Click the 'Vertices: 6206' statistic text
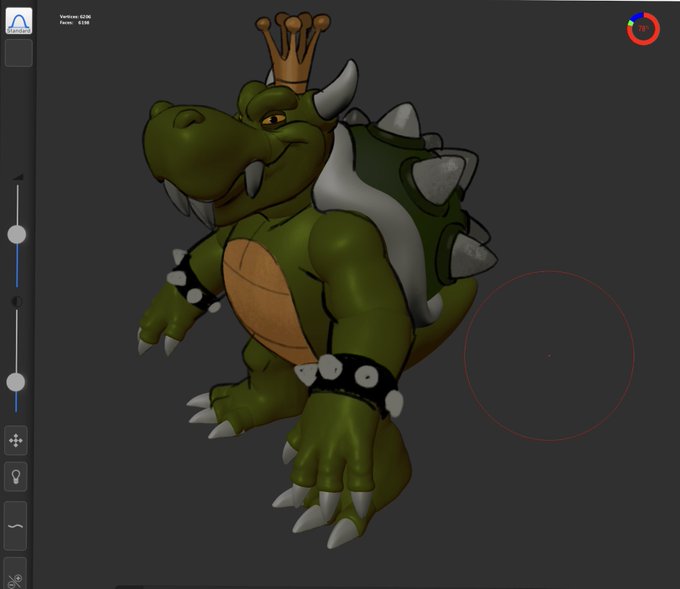 pos(75,16)
